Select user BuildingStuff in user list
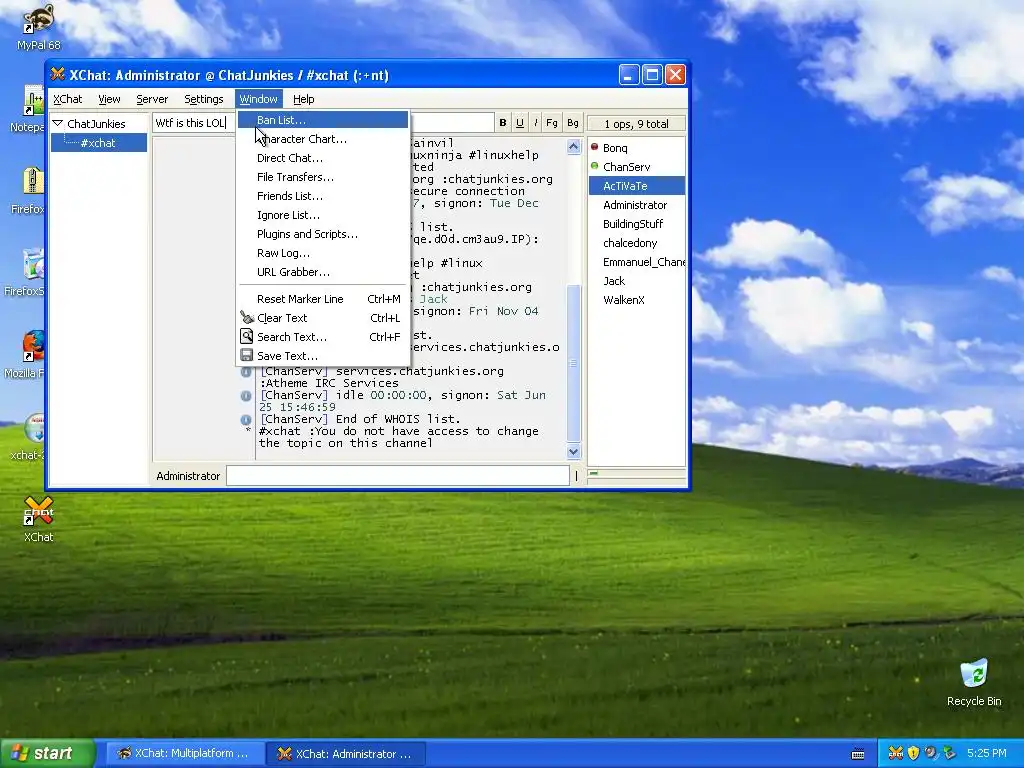The width and height of the screenshot is (1024, 768). pos(633,223)
